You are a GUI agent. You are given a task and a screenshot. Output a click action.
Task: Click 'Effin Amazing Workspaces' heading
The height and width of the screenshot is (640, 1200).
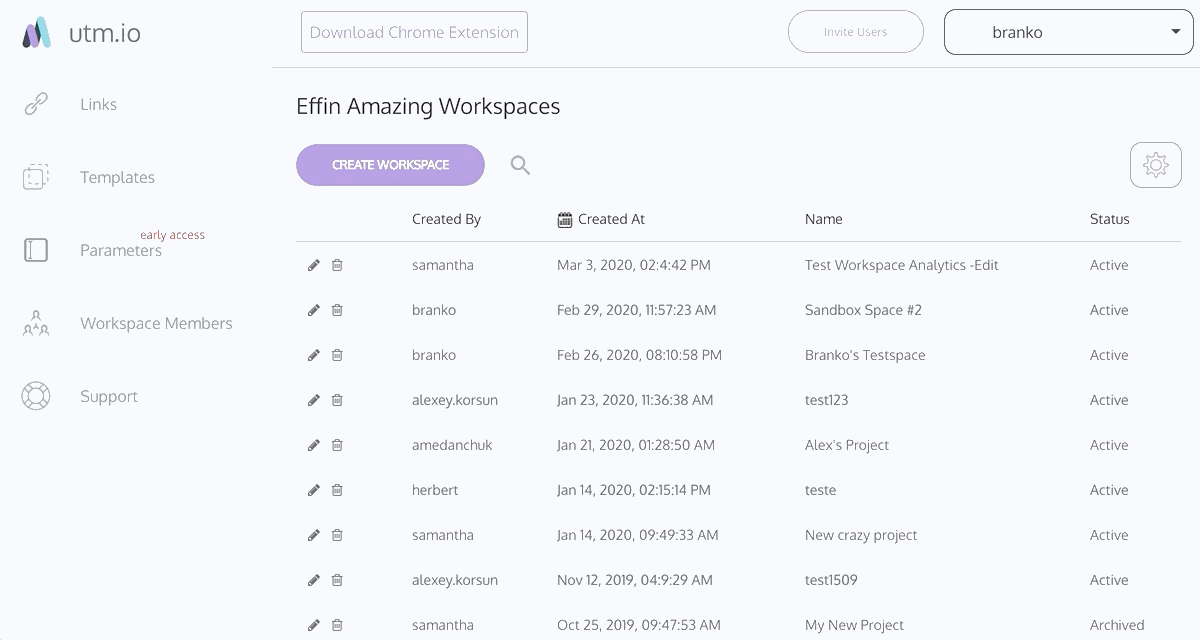[428, 106]
